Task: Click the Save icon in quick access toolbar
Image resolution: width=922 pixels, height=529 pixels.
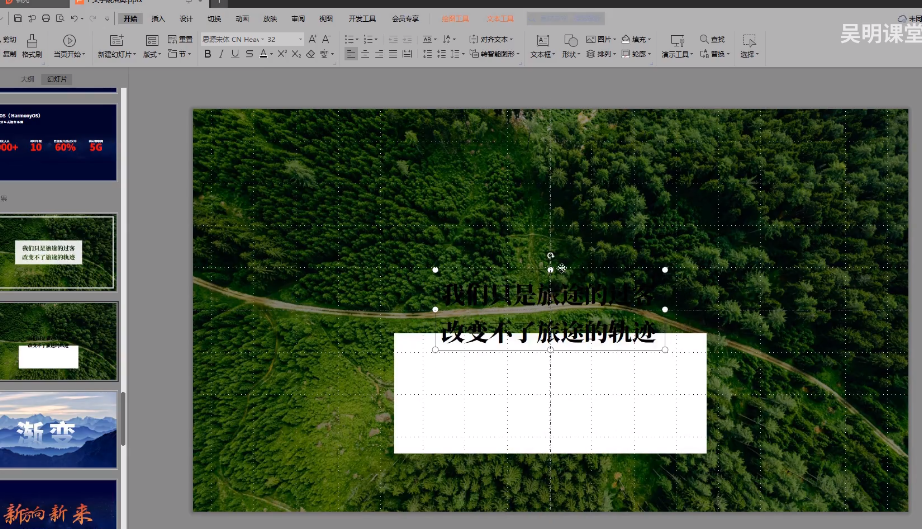Action: click(x=18, y=19)
